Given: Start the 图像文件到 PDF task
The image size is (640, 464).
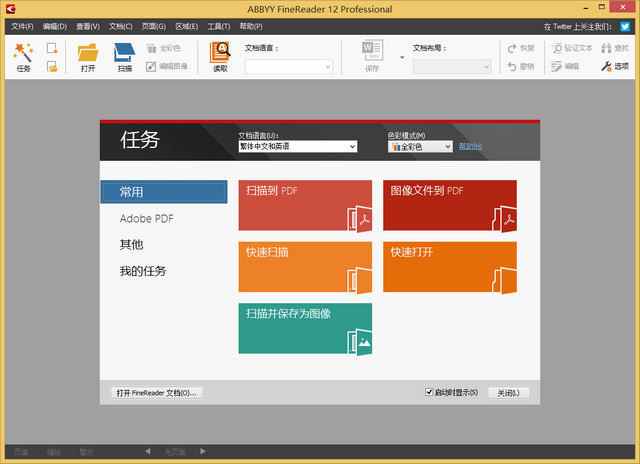Looking at the screenshot, I should [x=450, y=206].
